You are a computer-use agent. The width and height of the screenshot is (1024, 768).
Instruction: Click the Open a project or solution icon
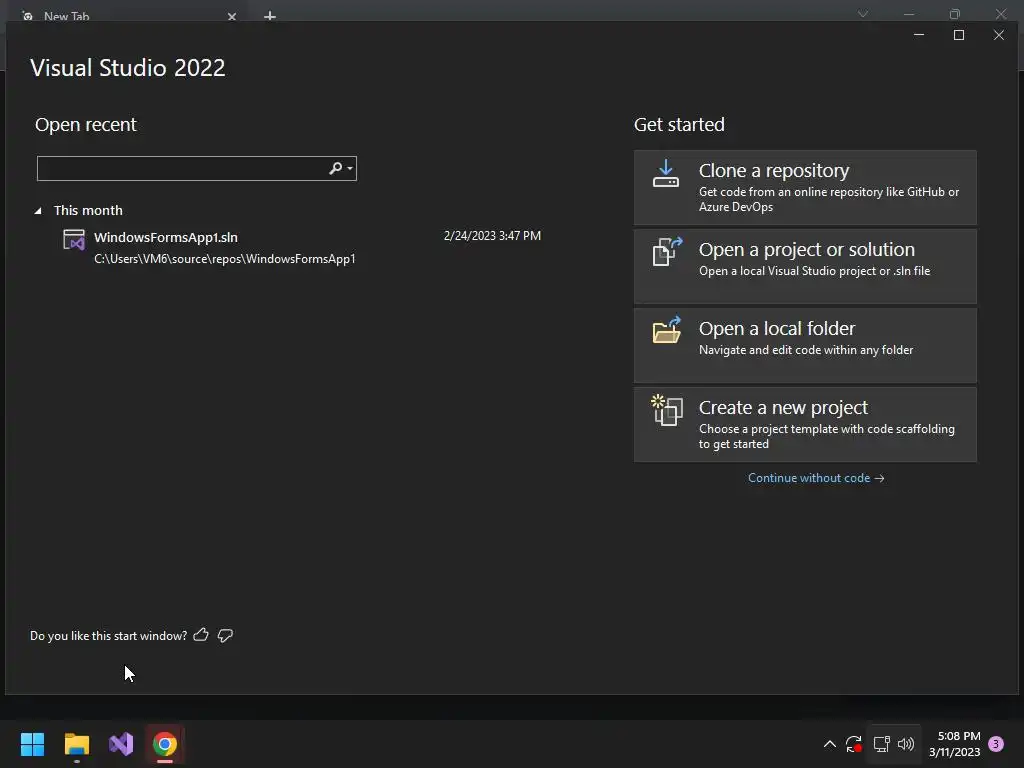coord(667,251)
